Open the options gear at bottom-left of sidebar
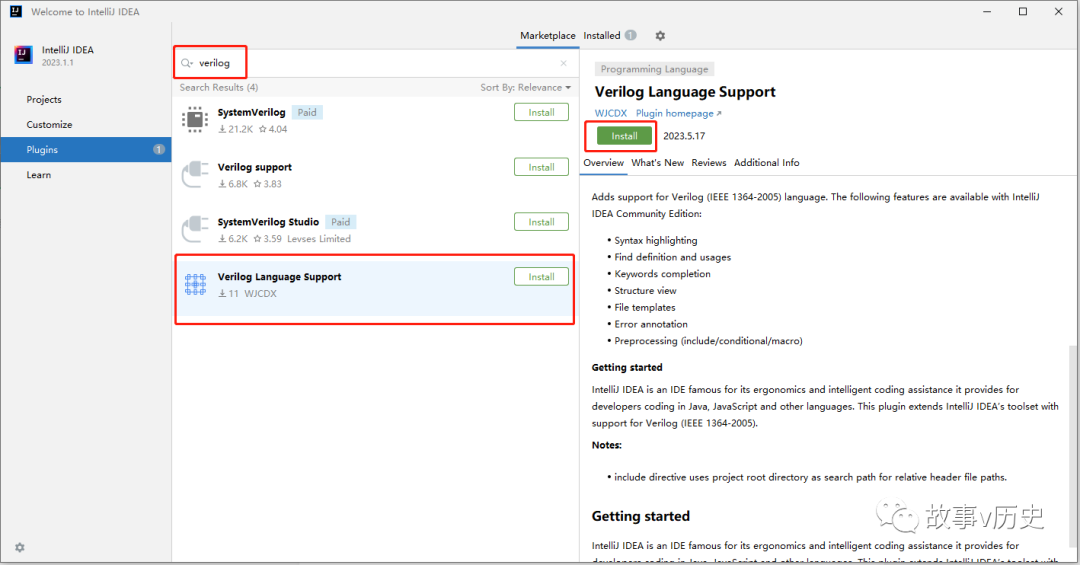1080x565 pixels. click(x=19, y=547)
